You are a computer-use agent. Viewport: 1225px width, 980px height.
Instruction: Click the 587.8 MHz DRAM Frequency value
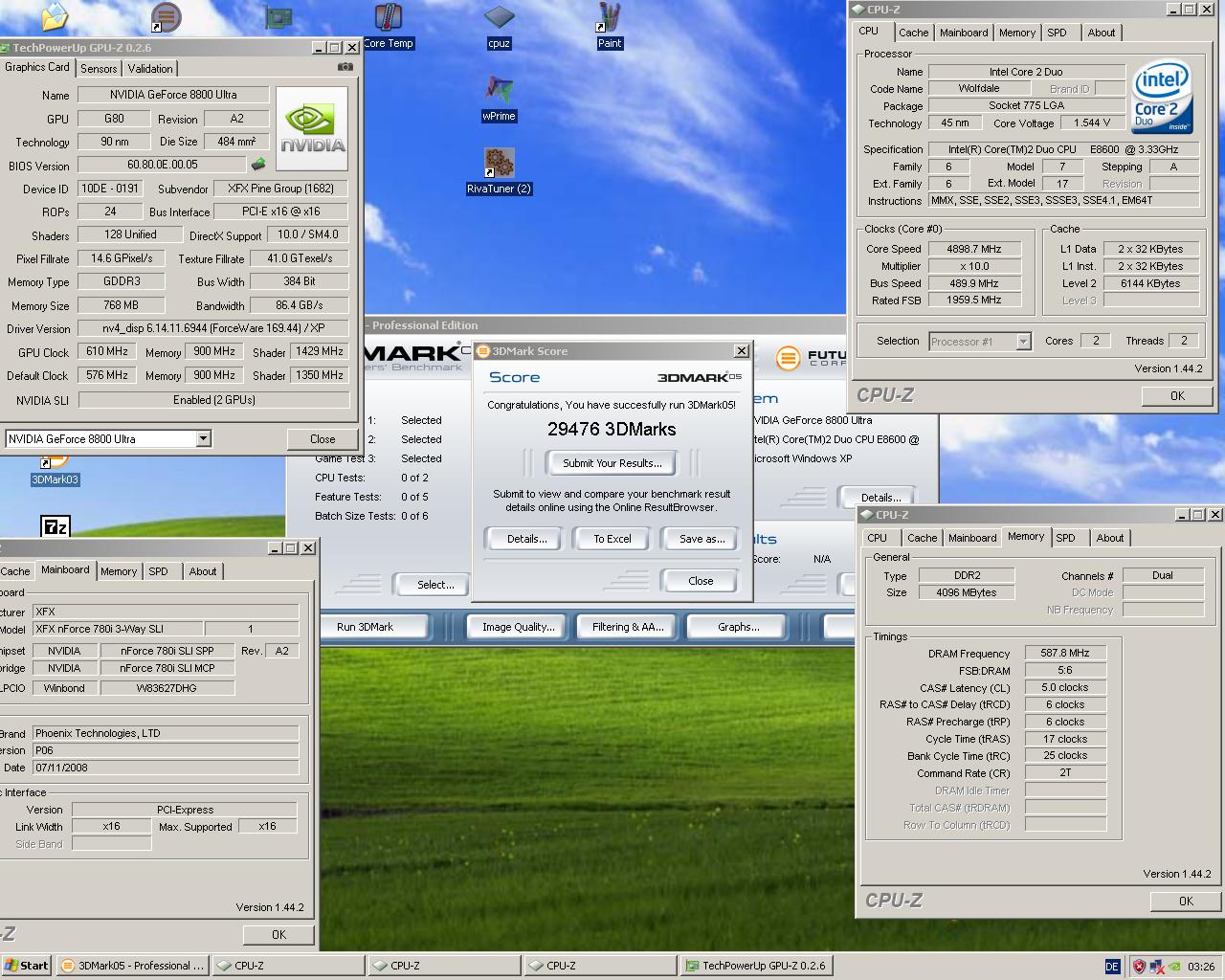(1065, 654)
